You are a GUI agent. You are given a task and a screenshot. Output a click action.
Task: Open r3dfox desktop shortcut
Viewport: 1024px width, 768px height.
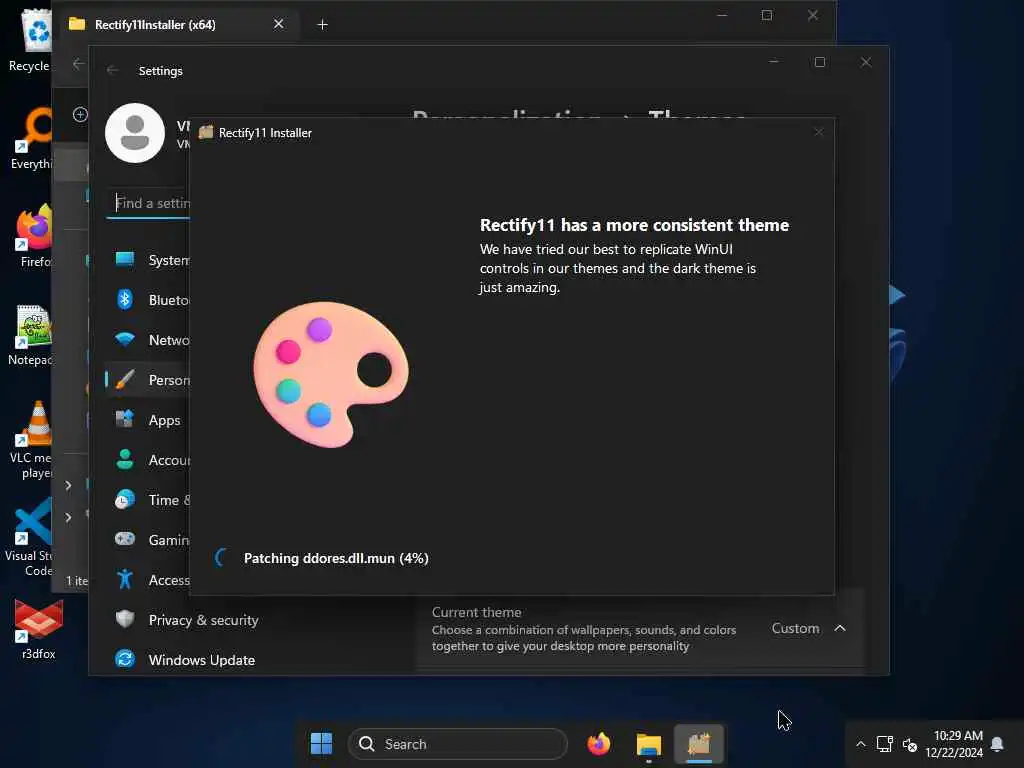pos(39,630)
